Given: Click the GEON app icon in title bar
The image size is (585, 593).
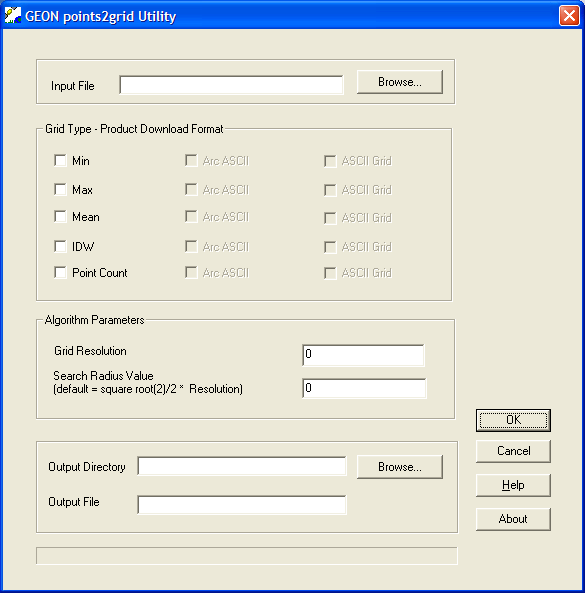Looking at the screenshot, I should (12, 16).
